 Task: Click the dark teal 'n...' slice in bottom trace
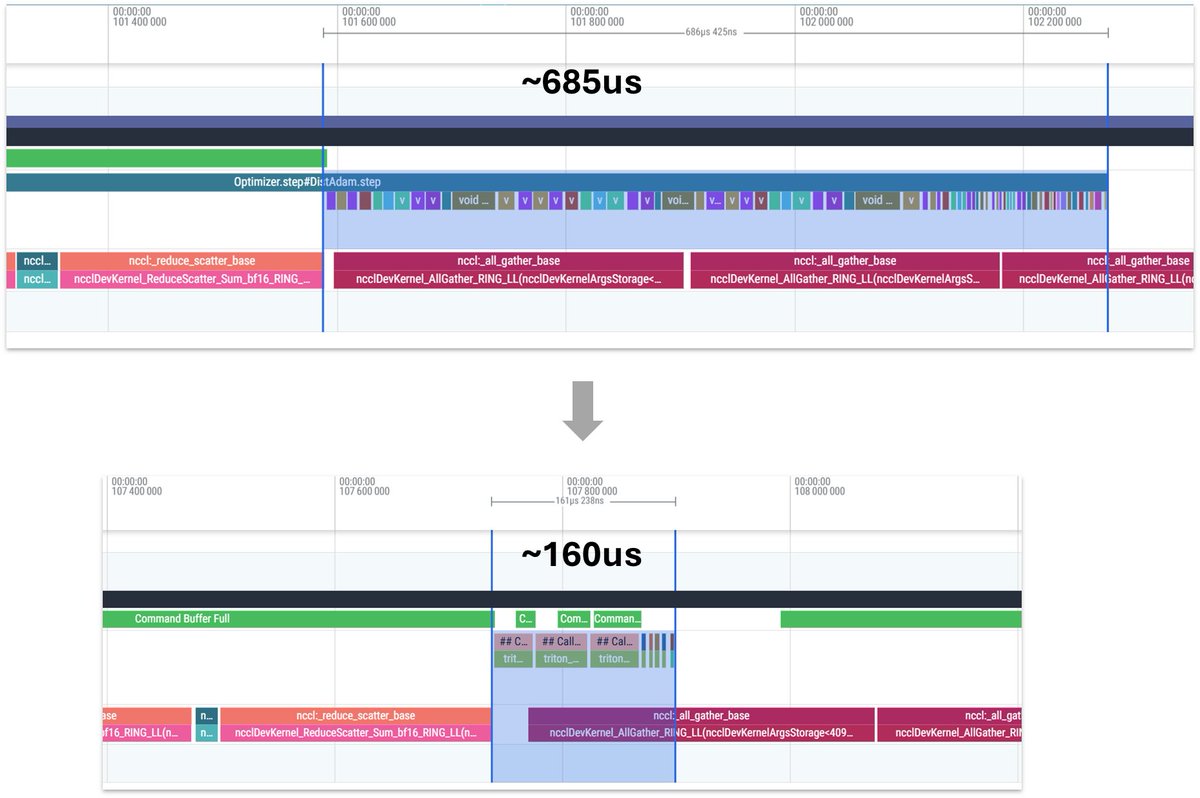(206, 716)
